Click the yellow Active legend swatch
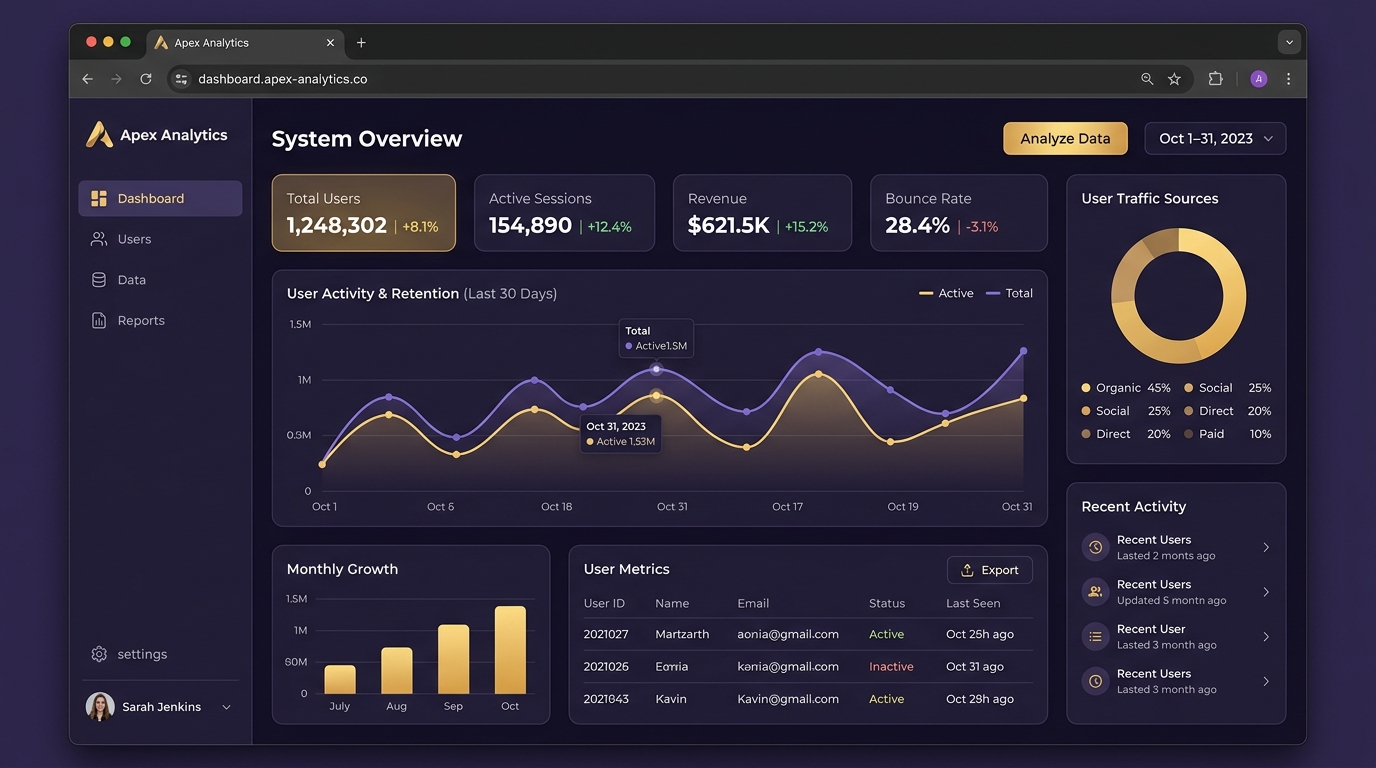This screenshot has width=1376, height=768. coord(926,294)
